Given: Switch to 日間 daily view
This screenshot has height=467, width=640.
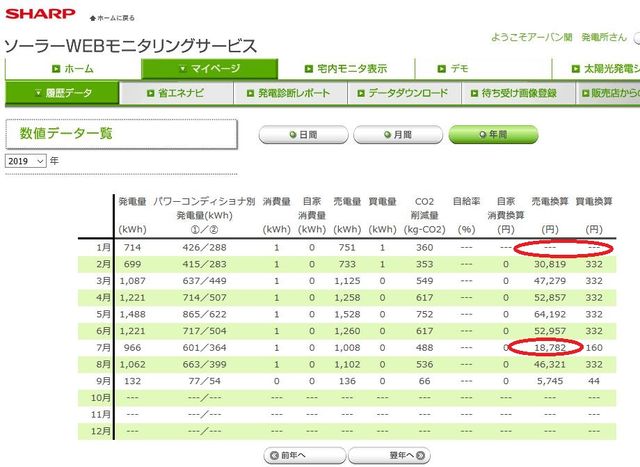Looking at the screenshot, I should (304, 135).
